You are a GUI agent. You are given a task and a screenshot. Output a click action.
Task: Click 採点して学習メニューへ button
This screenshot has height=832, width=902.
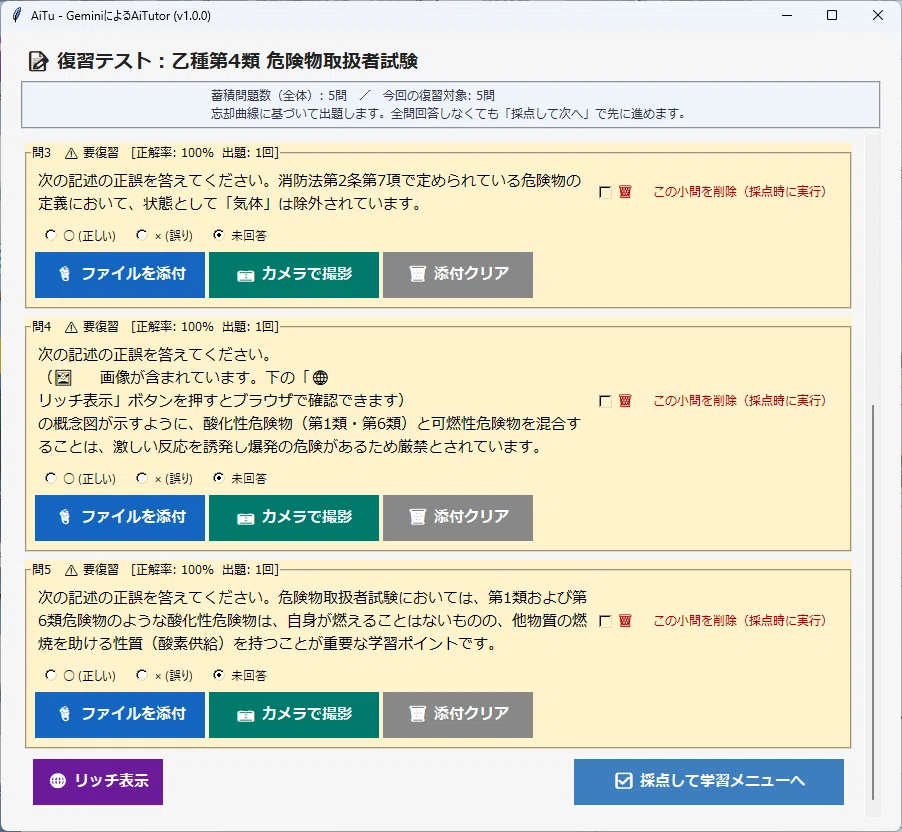(709, 781)
